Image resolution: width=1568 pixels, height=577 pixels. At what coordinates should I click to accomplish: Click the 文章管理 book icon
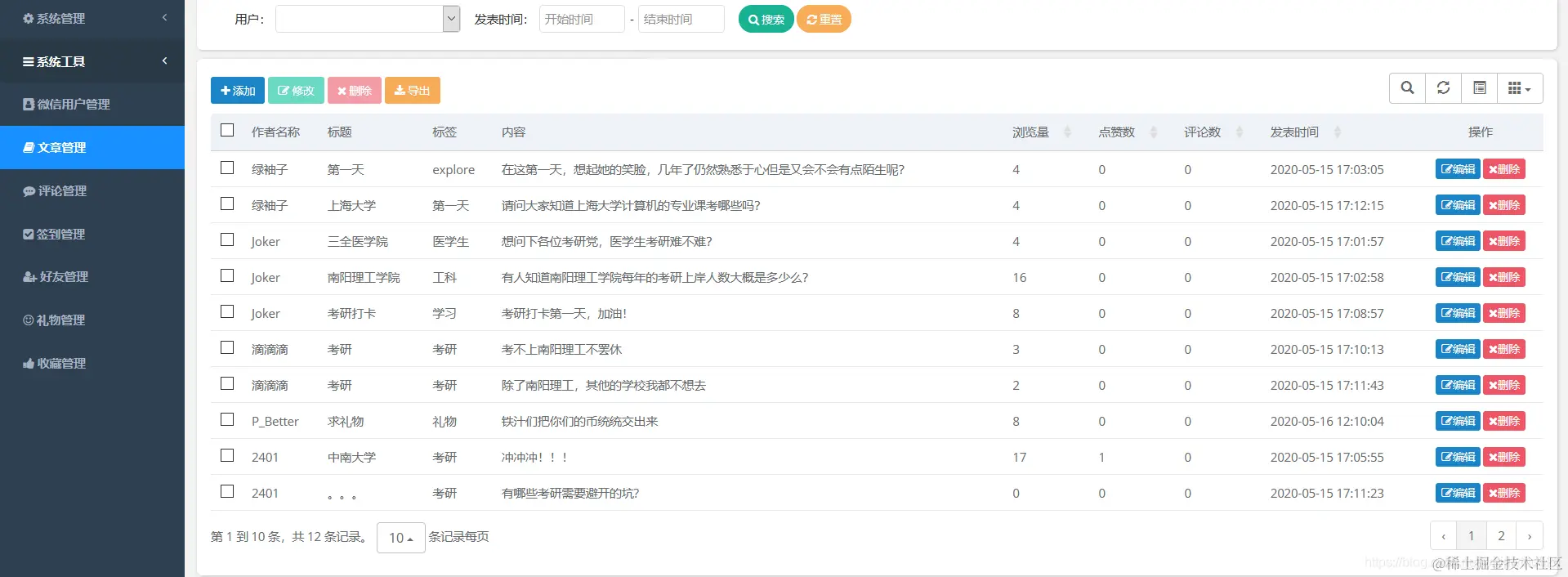click(29, 147)
